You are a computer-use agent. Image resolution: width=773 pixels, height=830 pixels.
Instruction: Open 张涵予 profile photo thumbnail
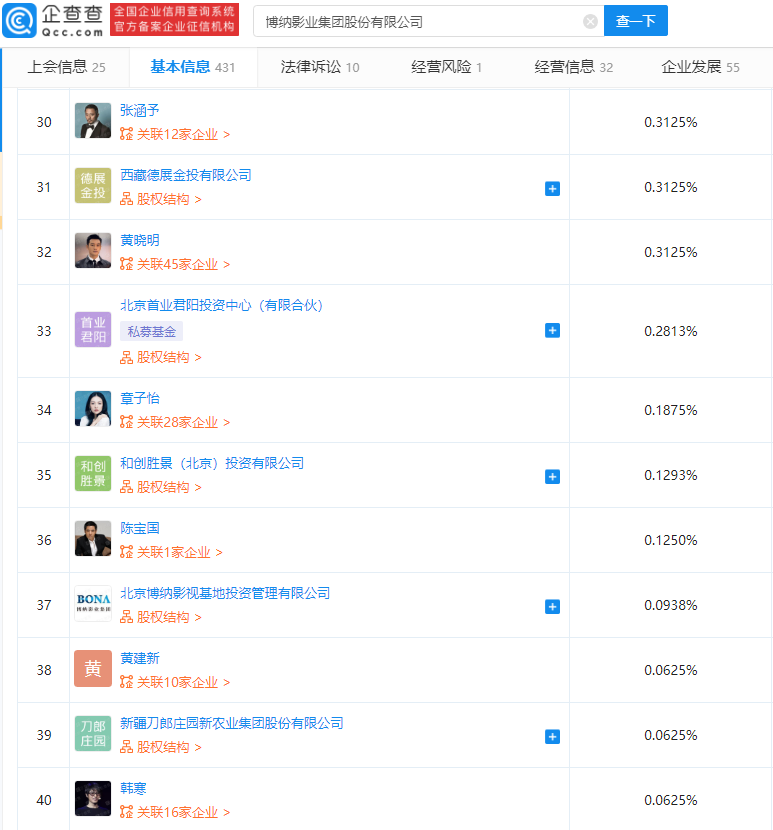coord(93,121)
